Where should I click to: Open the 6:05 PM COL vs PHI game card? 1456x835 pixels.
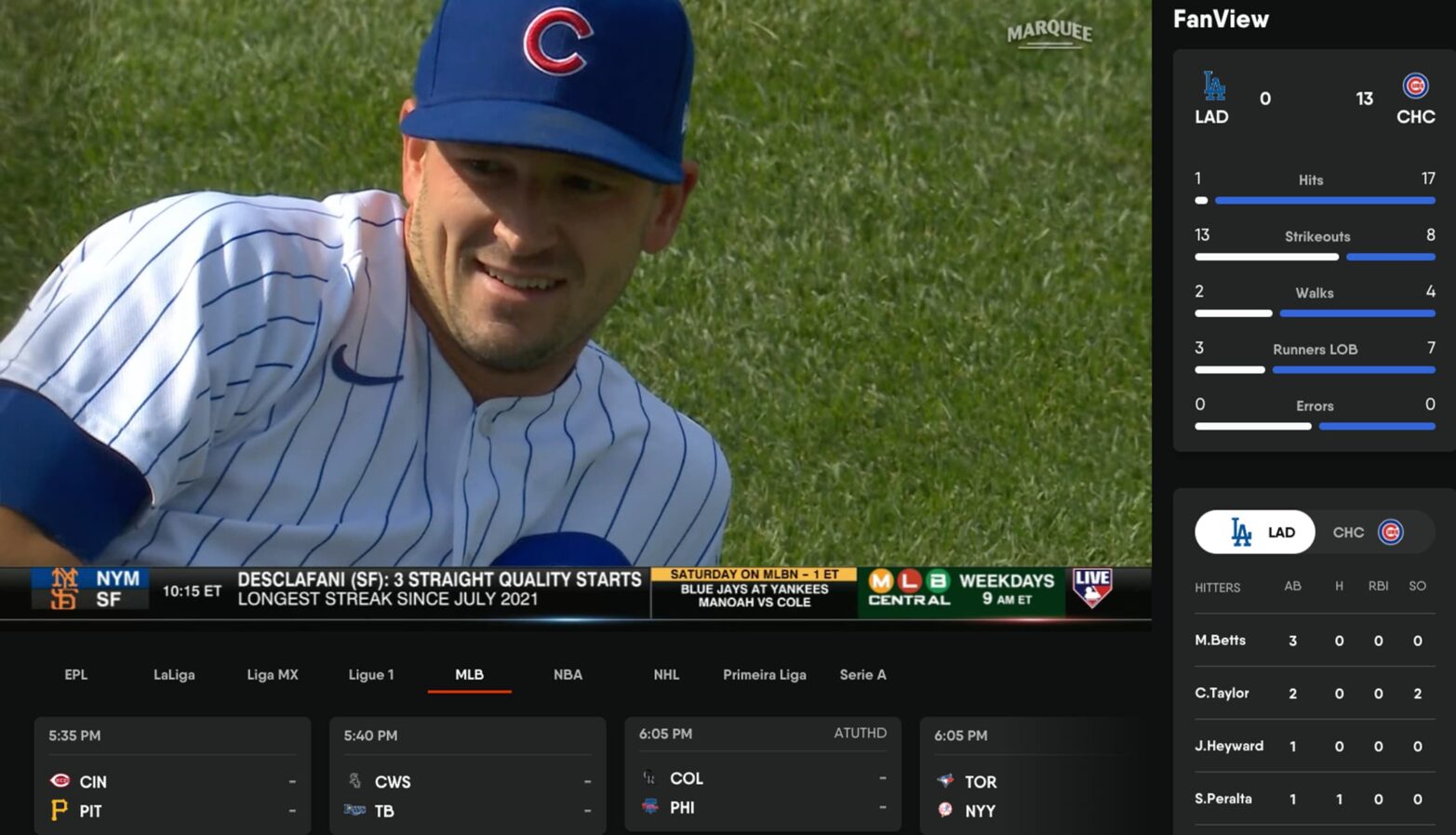click(x=761, y=775)
